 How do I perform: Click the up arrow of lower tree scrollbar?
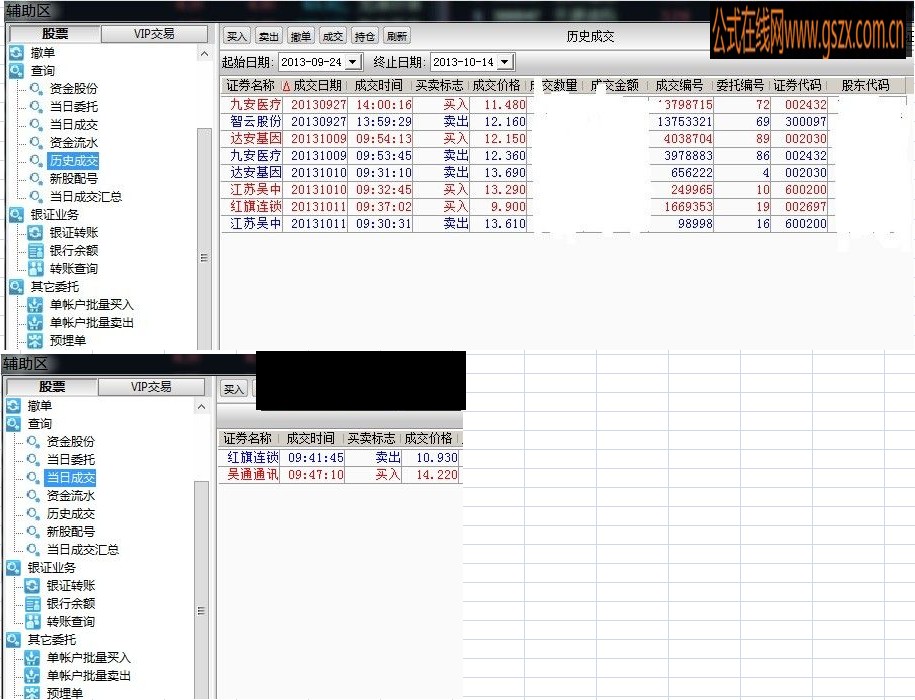201,407
